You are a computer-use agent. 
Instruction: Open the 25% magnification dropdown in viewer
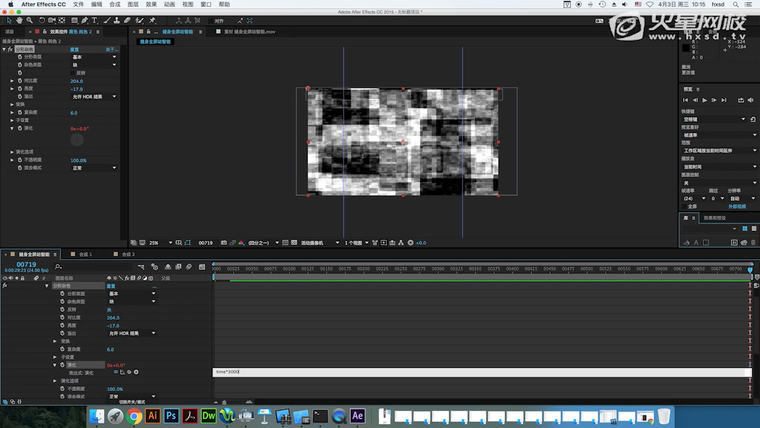[155, 242]
